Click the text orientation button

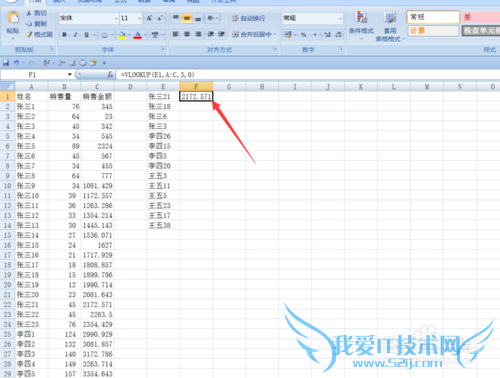[211, 18]
